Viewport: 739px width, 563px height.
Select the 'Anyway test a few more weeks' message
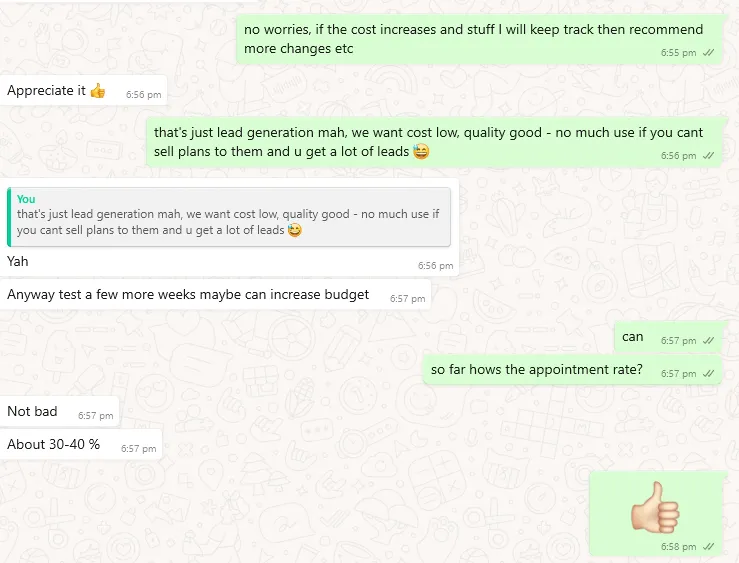[215, 295]
